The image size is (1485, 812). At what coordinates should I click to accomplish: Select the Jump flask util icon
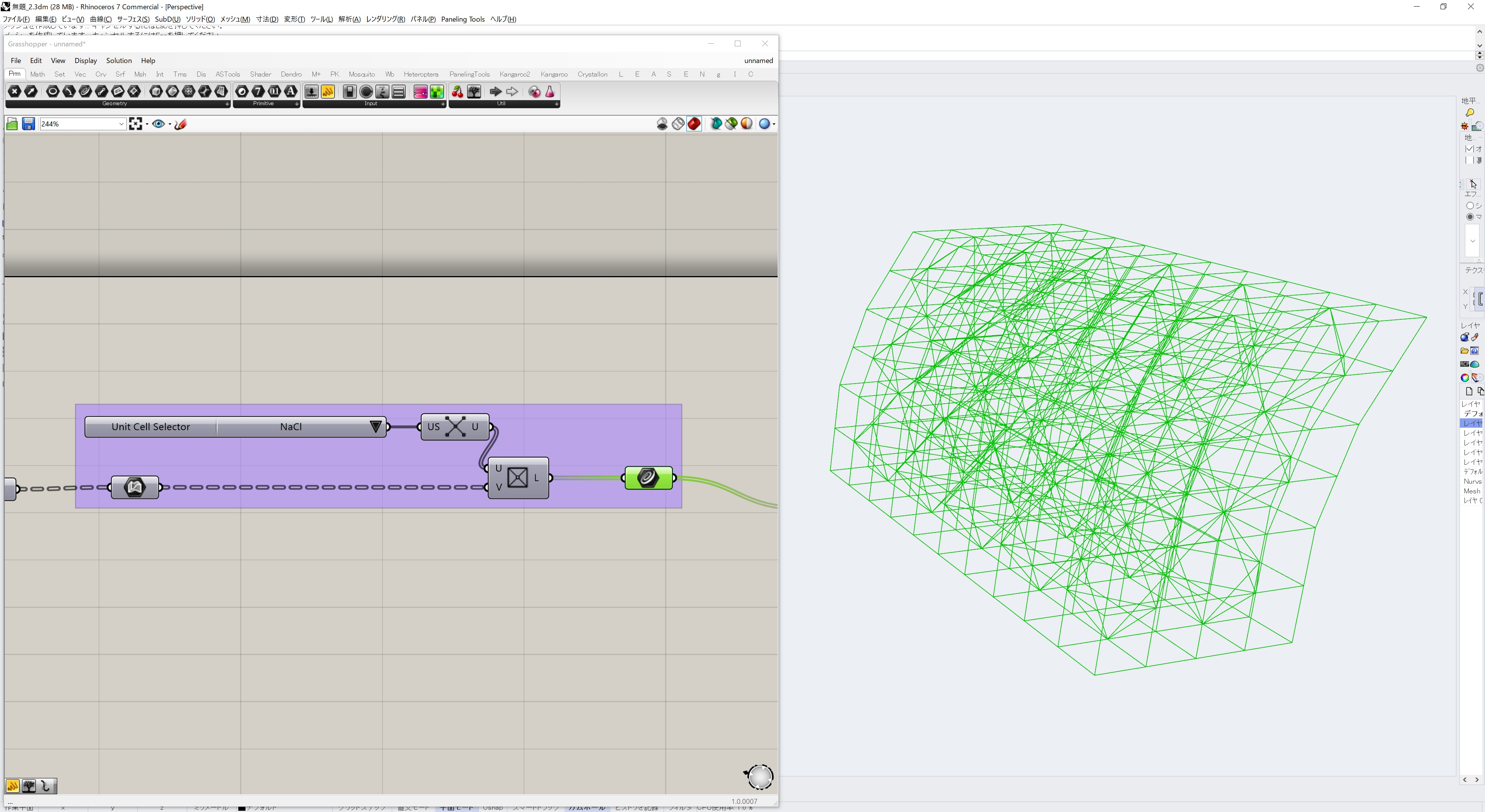coord(550,92)
